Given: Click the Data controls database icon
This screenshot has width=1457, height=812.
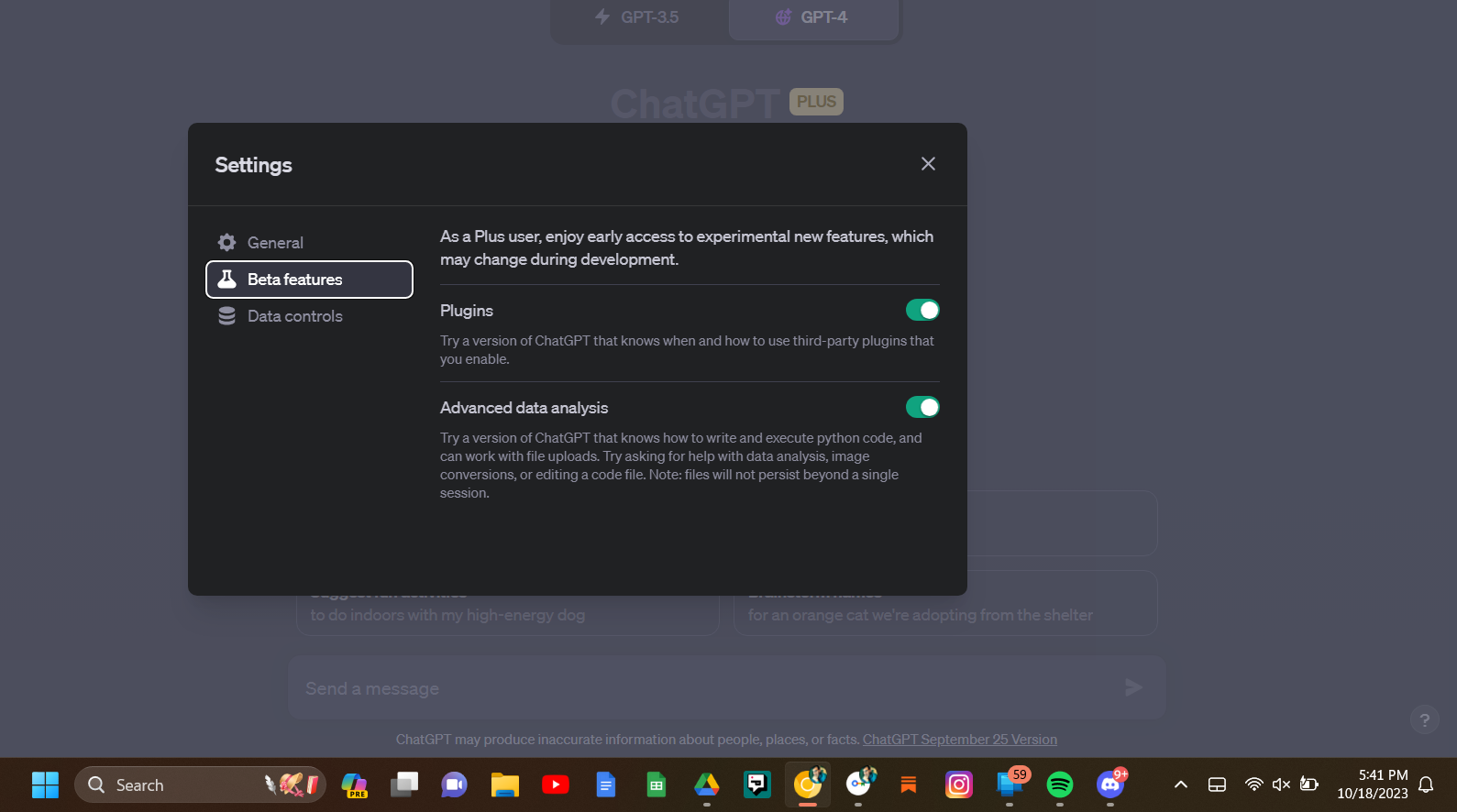Looking at the screenshot, I should 226,316.
